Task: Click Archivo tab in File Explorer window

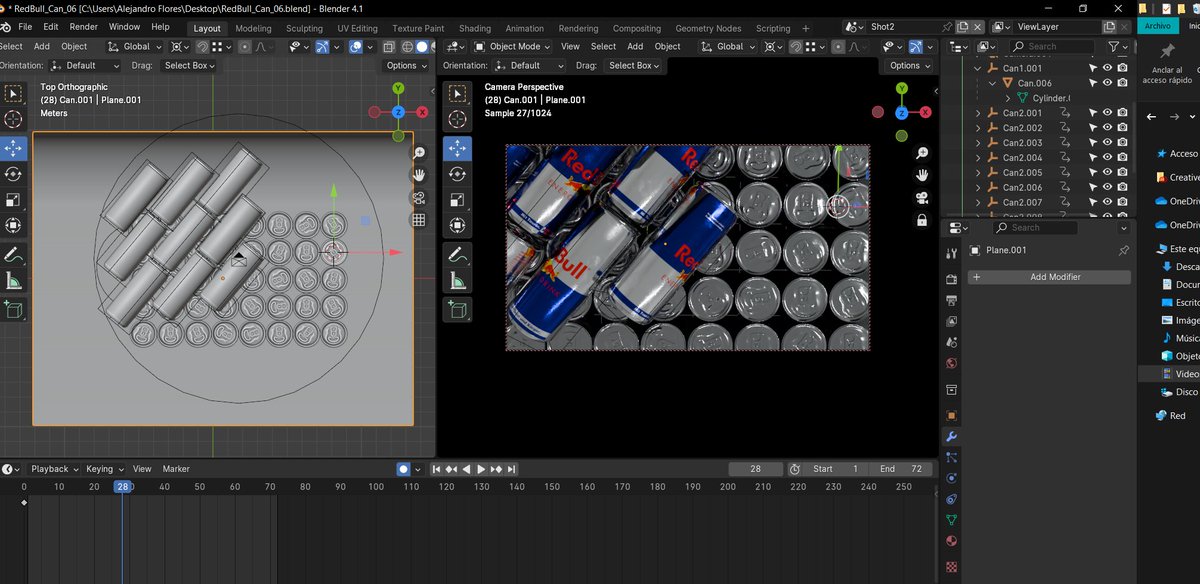Action: [x=1157, y=26]
